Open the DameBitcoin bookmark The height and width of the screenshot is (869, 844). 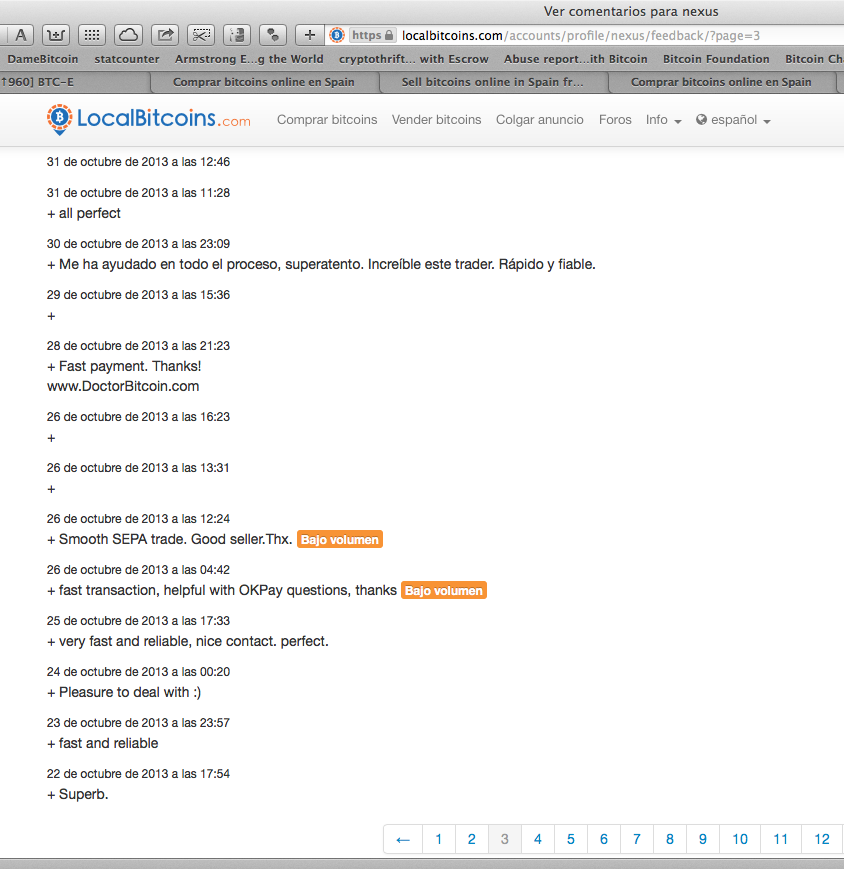[x=43, y=59]
